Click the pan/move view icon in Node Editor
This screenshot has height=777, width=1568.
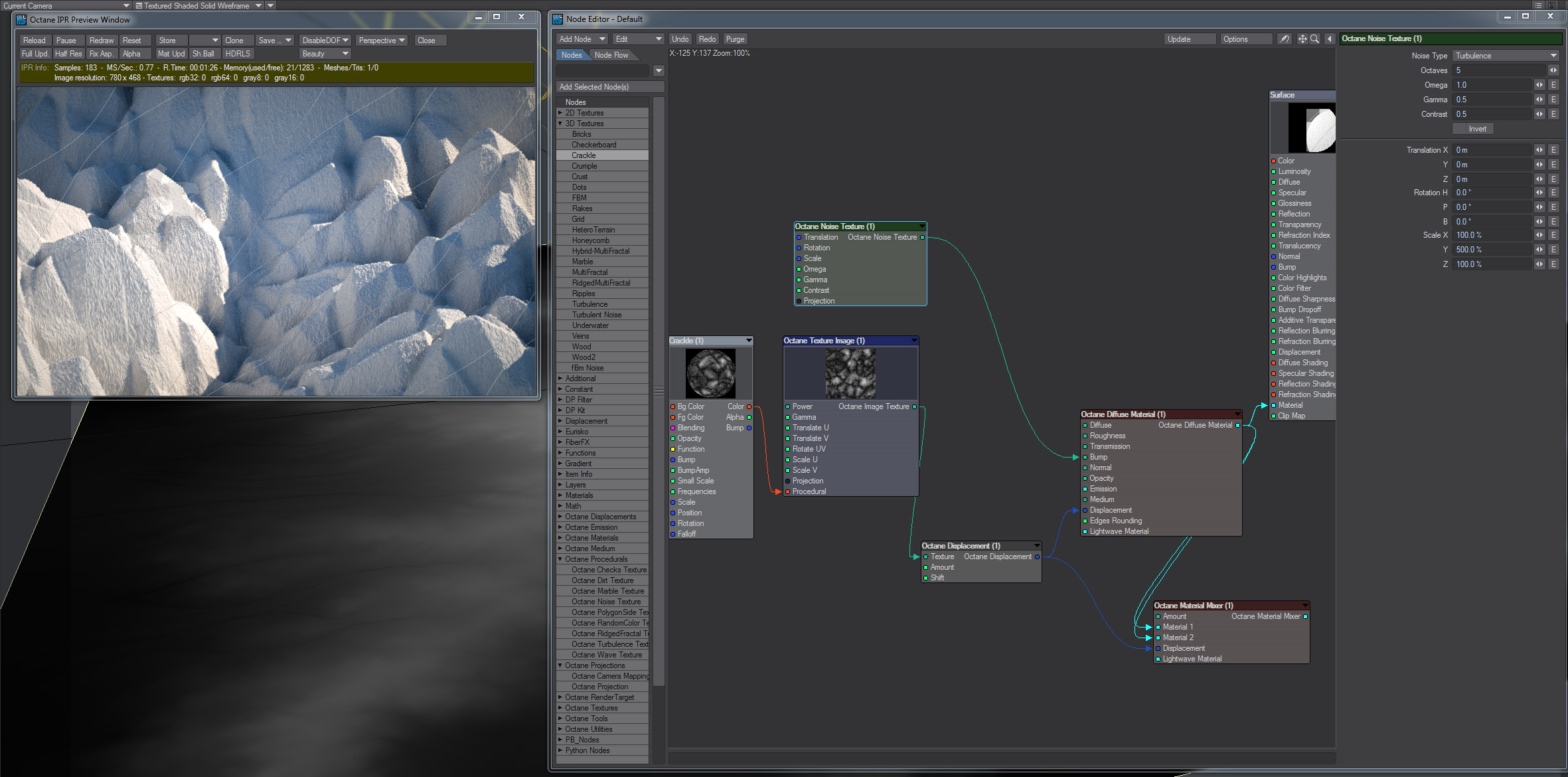(x=1302, y=39)
